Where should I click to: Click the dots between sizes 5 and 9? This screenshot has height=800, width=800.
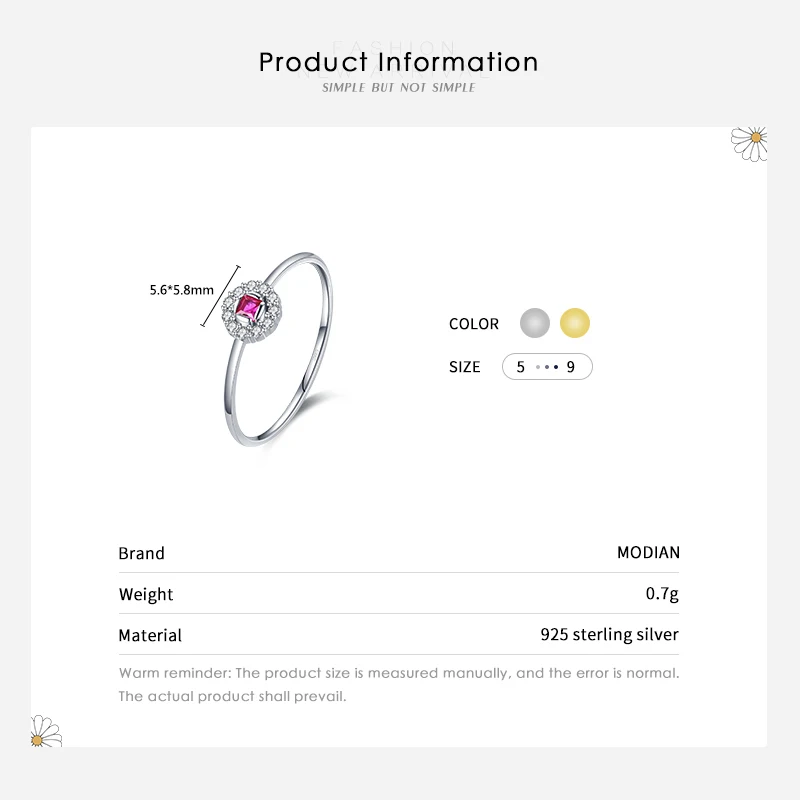pyautogui.click(x=546, y=367)
